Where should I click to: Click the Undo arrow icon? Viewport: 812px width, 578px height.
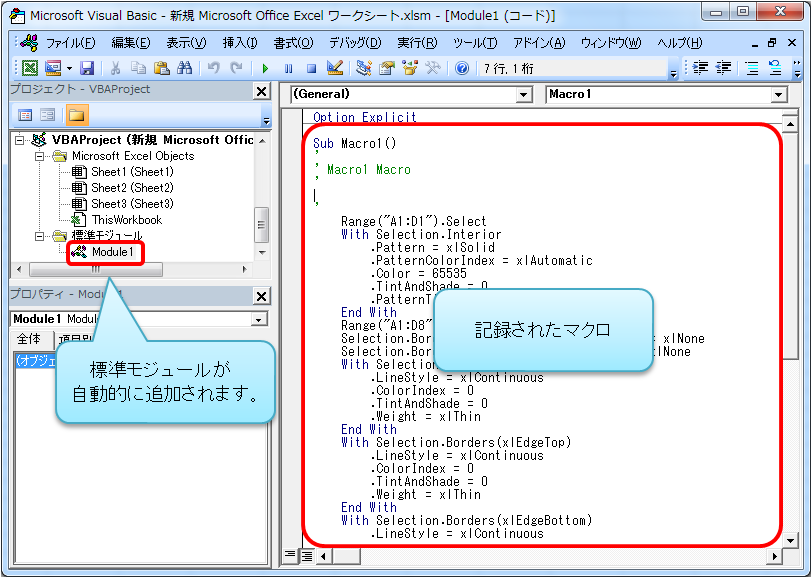(x=213, y=68)
